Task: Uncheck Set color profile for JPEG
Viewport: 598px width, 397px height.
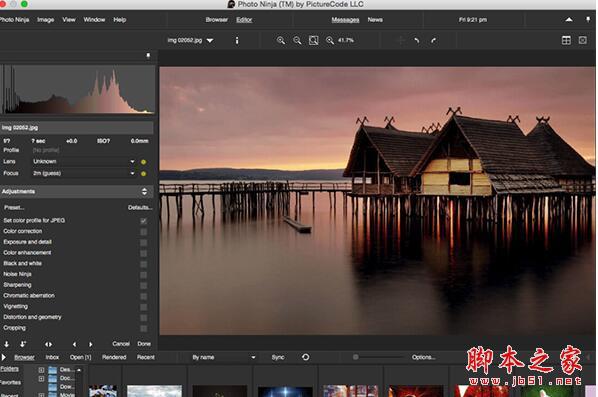Action: tap(143, 221)
